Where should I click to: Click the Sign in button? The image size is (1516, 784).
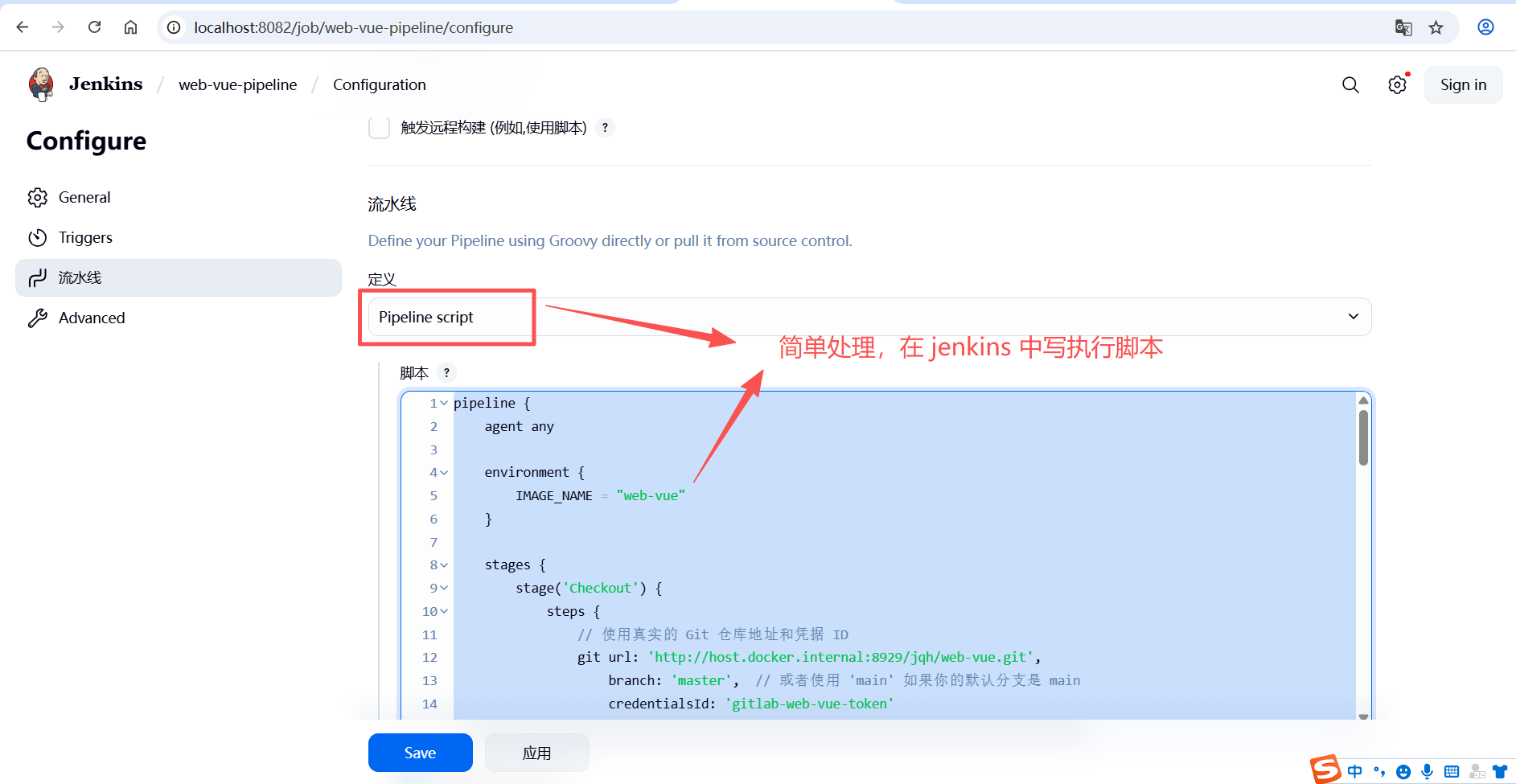[x=1463, y=84]
